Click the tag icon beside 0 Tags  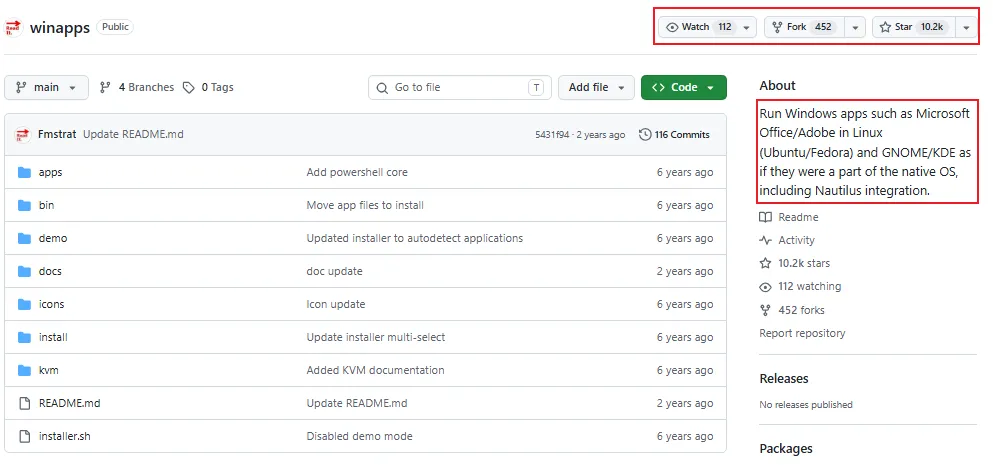coord(189,87)
